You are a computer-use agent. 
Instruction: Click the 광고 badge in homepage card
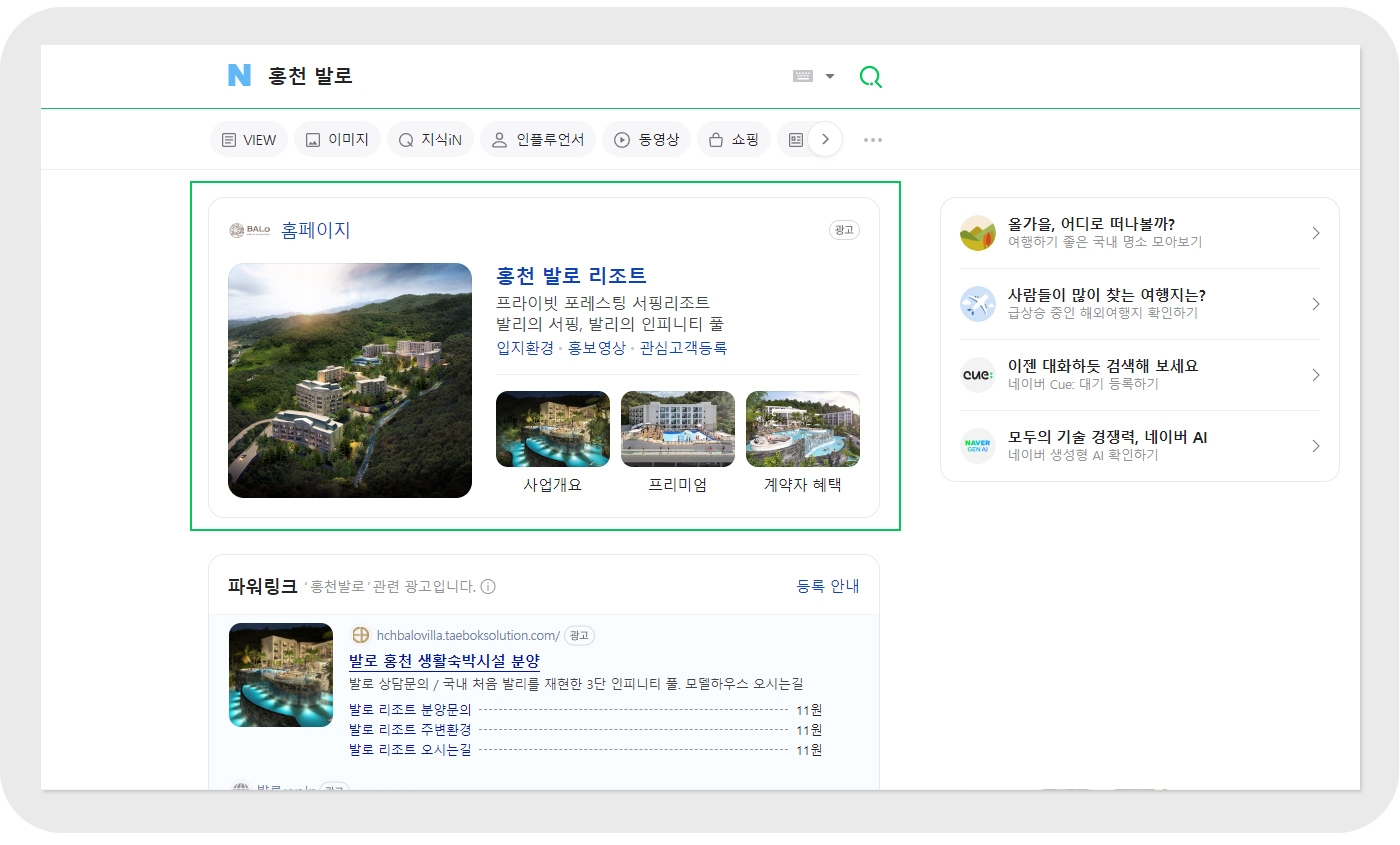pos(844,230)
